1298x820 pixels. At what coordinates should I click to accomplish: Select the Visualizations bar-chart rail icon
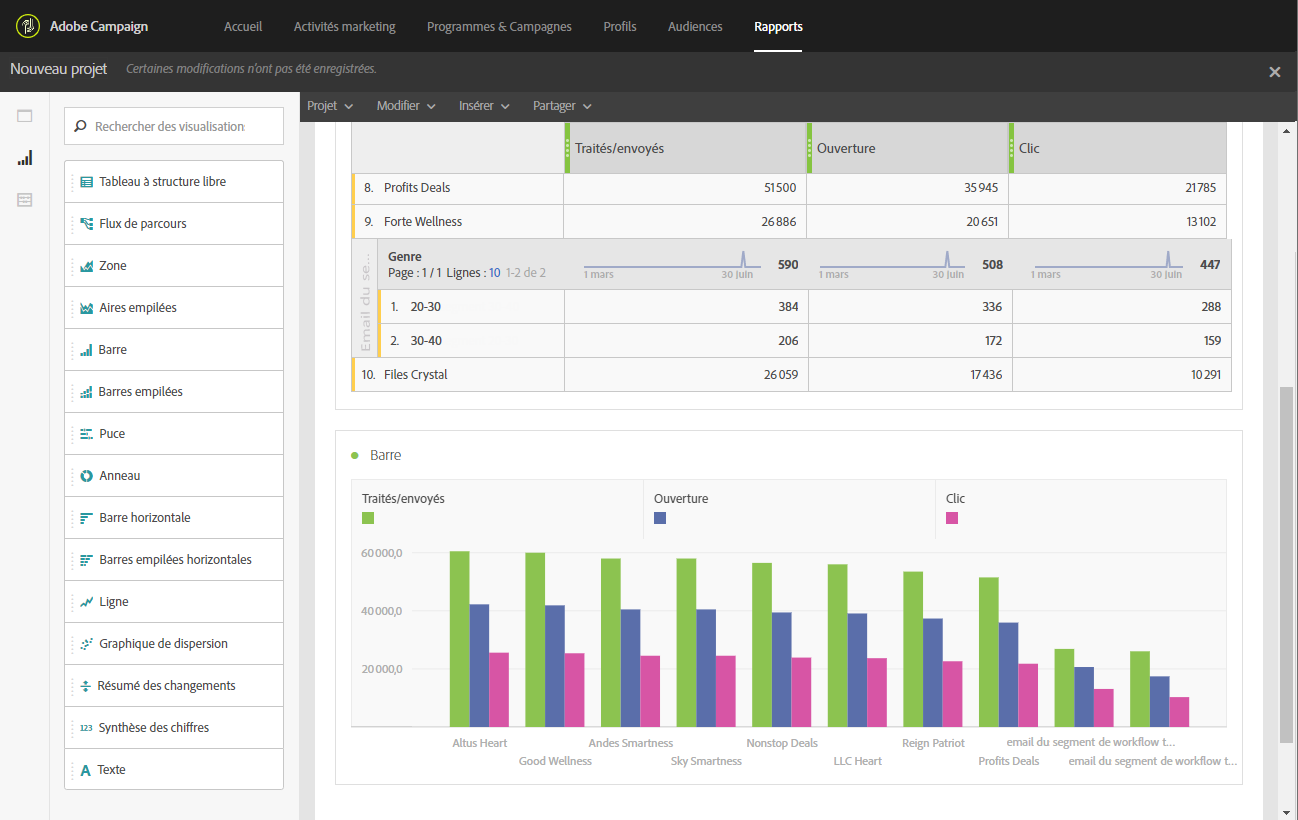25,158
